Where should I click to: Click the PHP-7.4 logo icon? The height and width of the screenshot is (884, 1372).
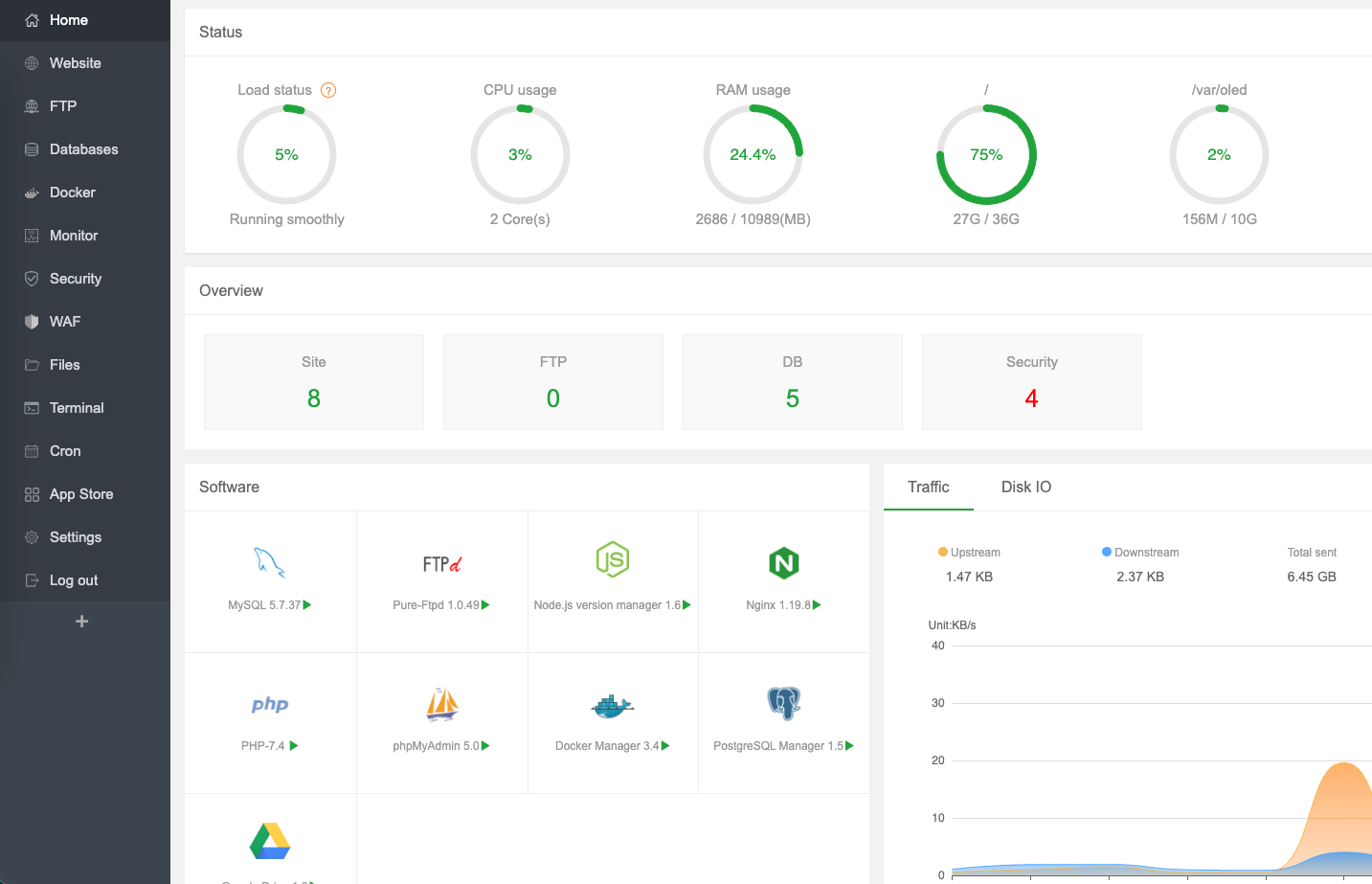tap(270, 705)
